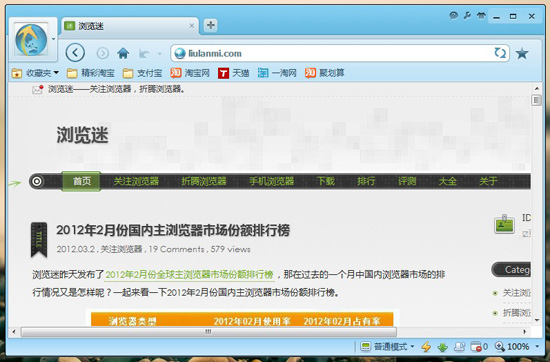
Task: Click the scroll down arrow of page
Action: 537,320
